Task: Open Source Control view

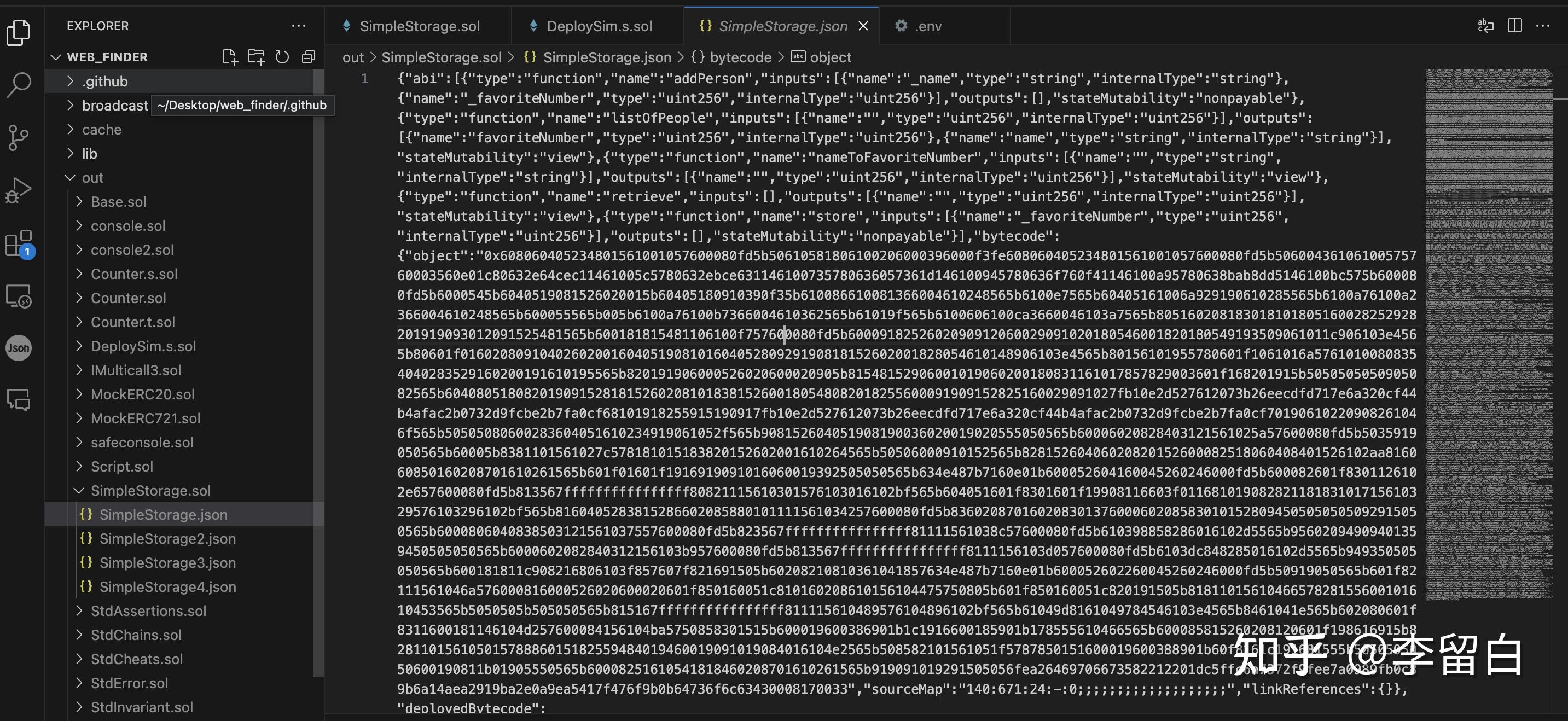Action: point(19,137)
